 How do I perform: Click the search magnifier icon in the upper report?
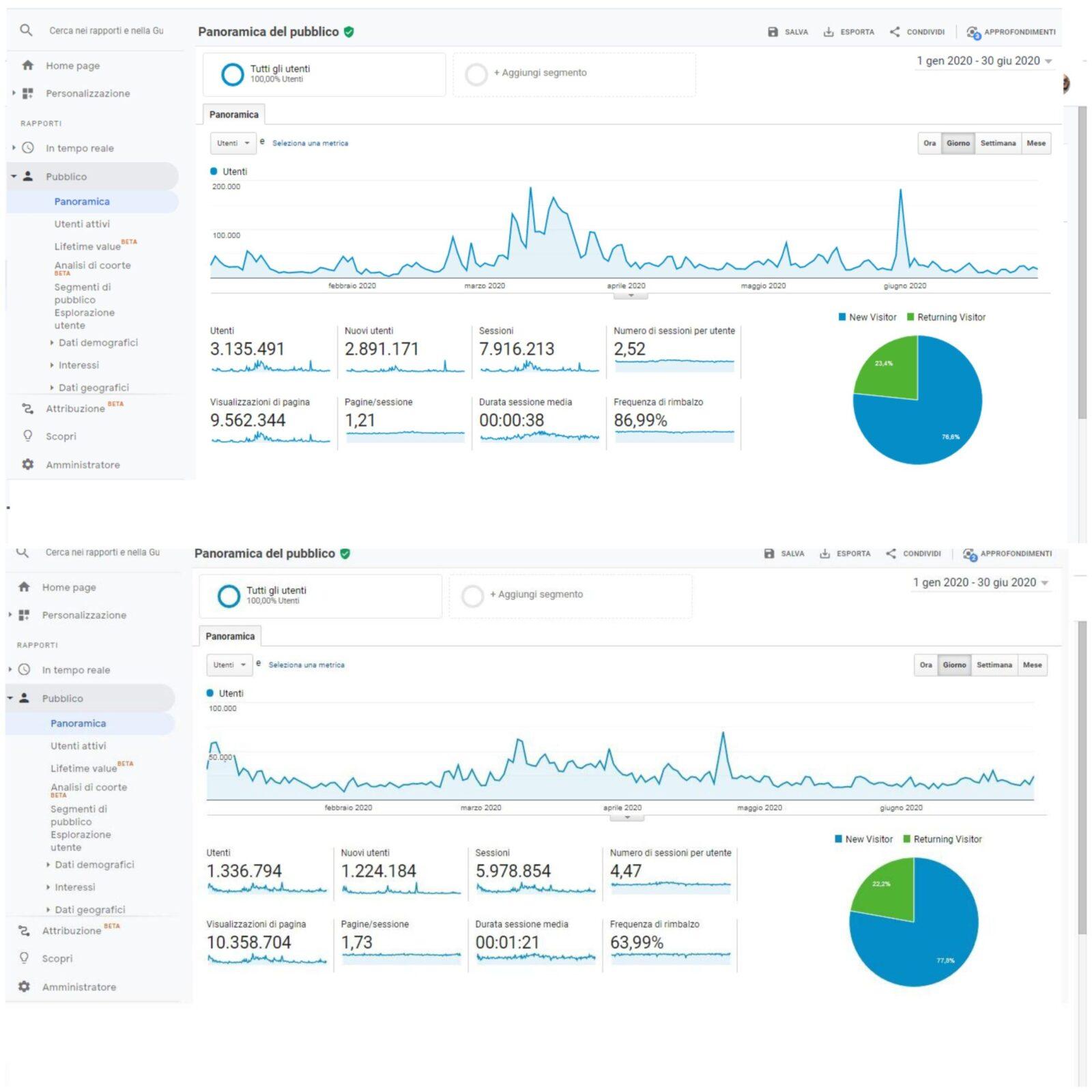(x=26, y=30)
